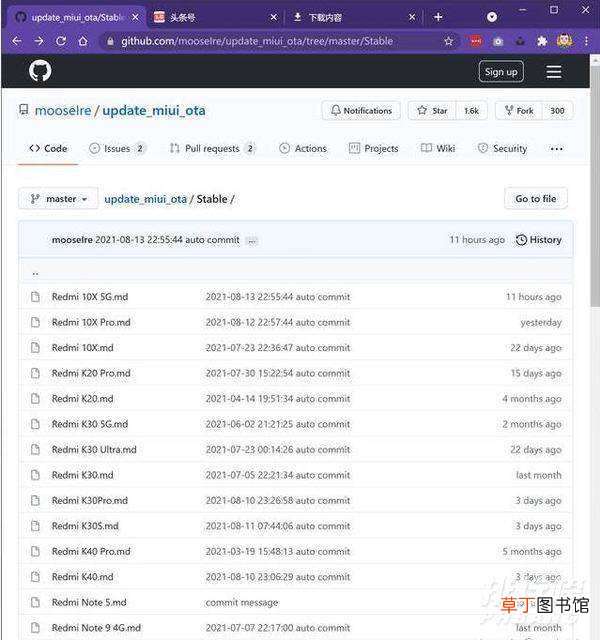This screenshot has width=600, height=640.
Task: Click commit message of Redmi K30.md row
Action: point(278,475)
